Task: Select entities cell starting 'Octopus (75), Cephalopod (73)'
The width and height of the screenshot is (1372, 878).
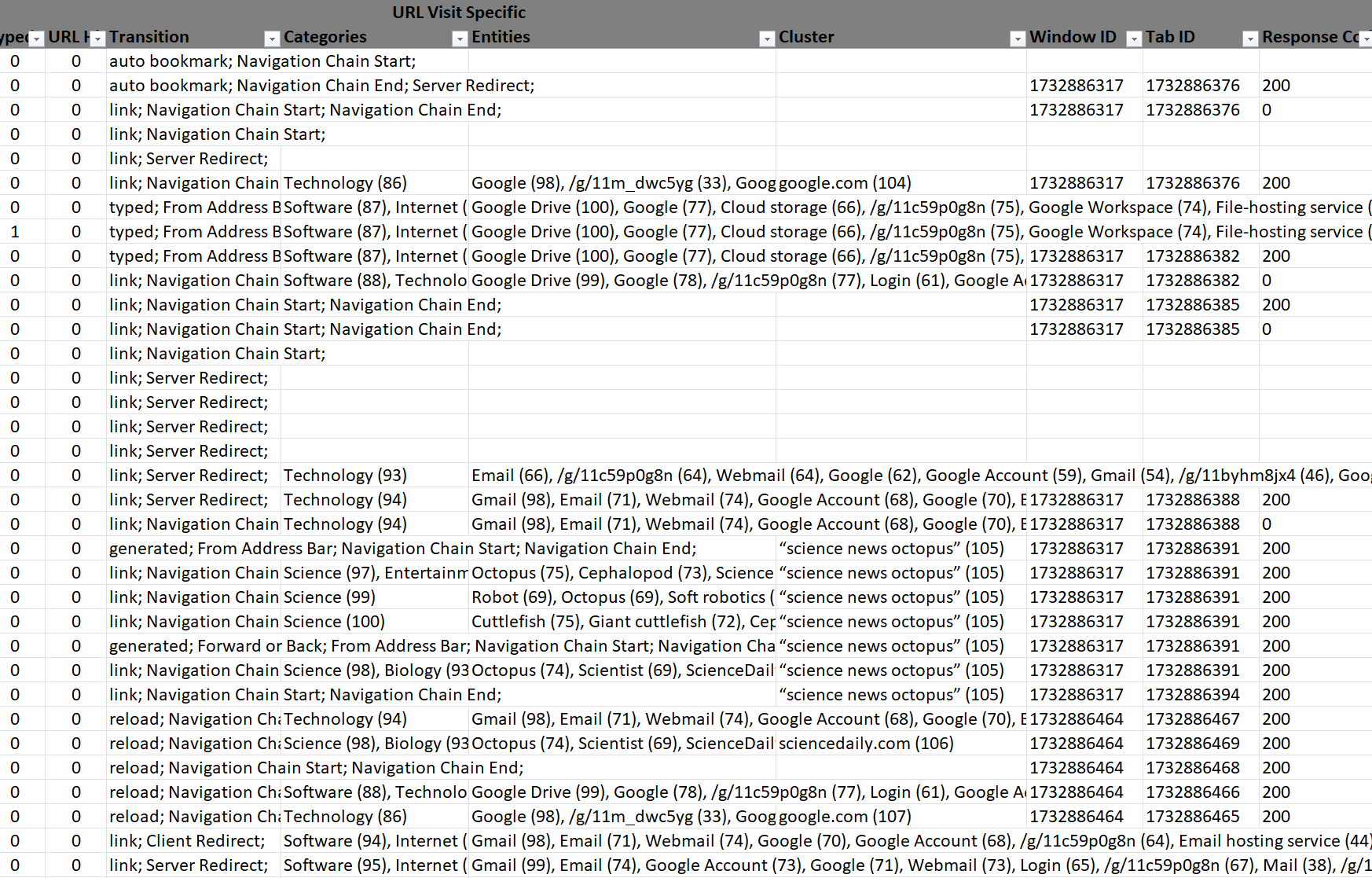Action: [x=622, y=573]
